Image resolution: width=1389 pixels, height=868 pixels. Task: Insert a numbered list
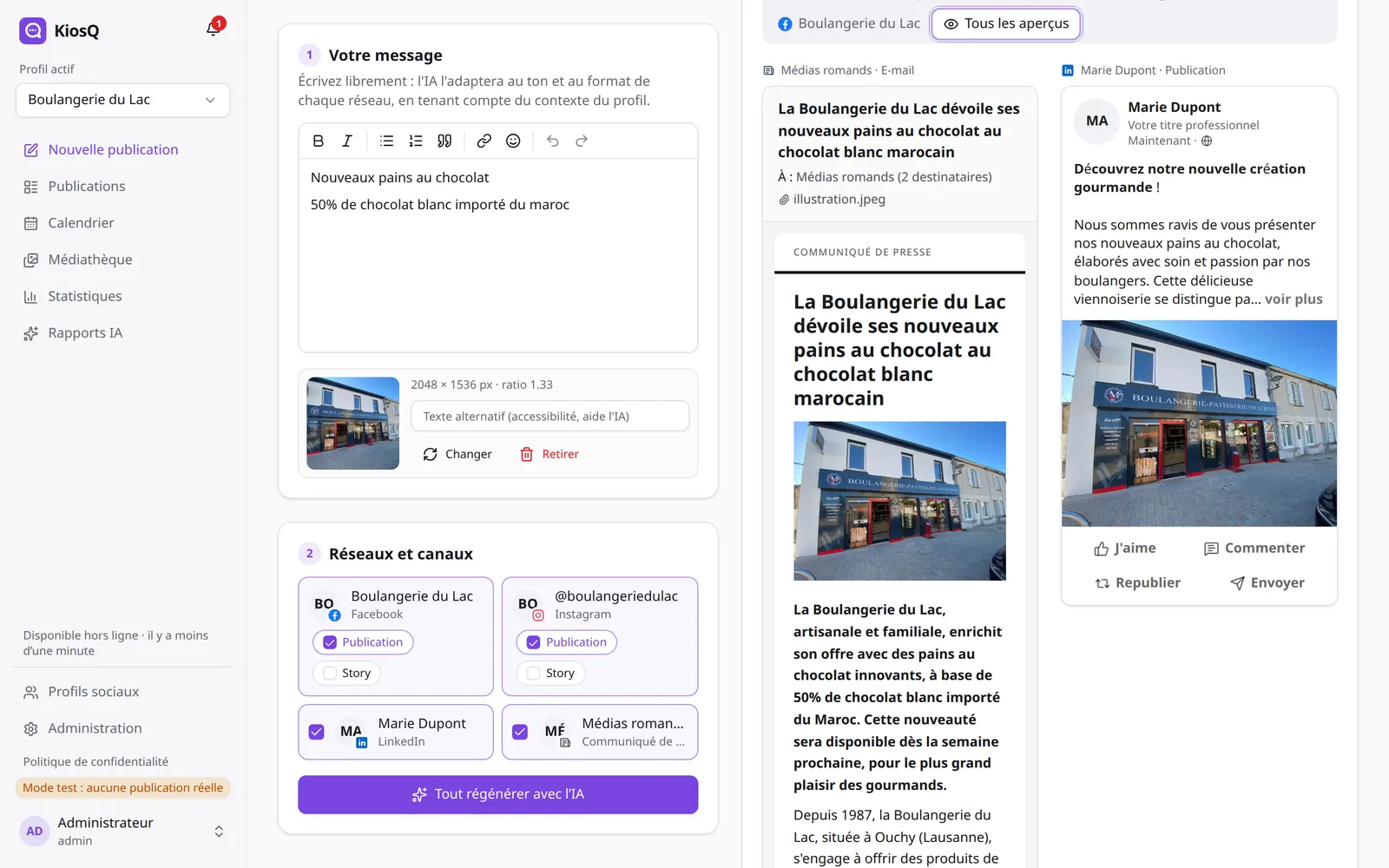(x=416, y=141)
